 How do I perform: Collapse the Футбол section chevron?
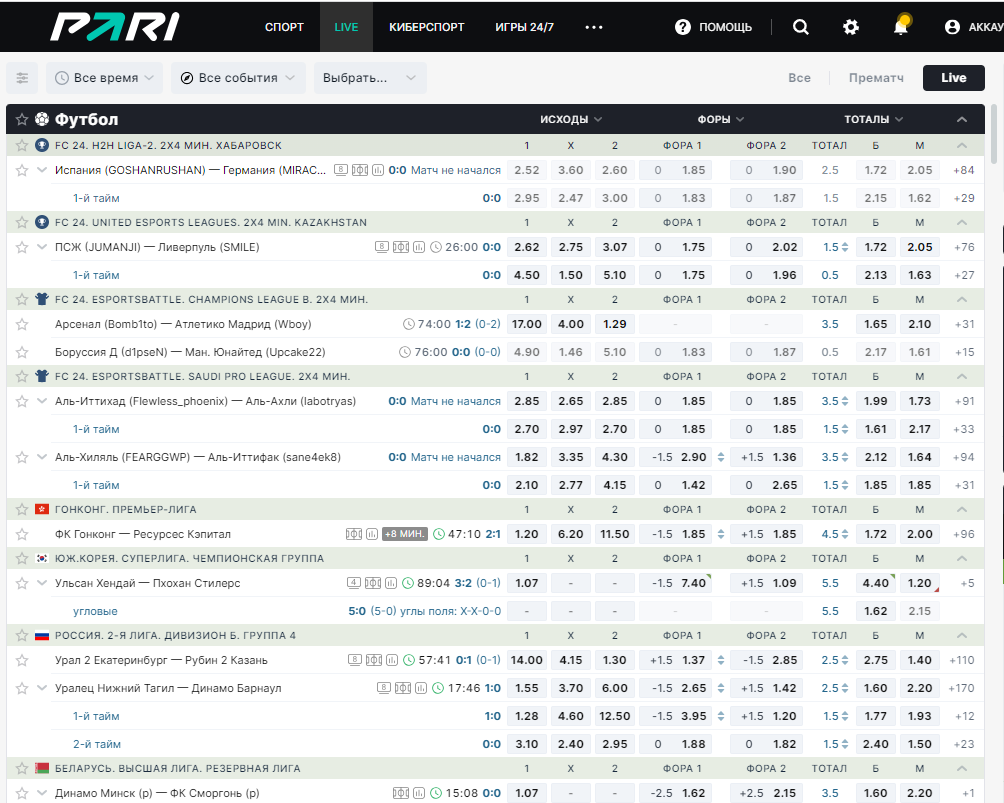962,119
